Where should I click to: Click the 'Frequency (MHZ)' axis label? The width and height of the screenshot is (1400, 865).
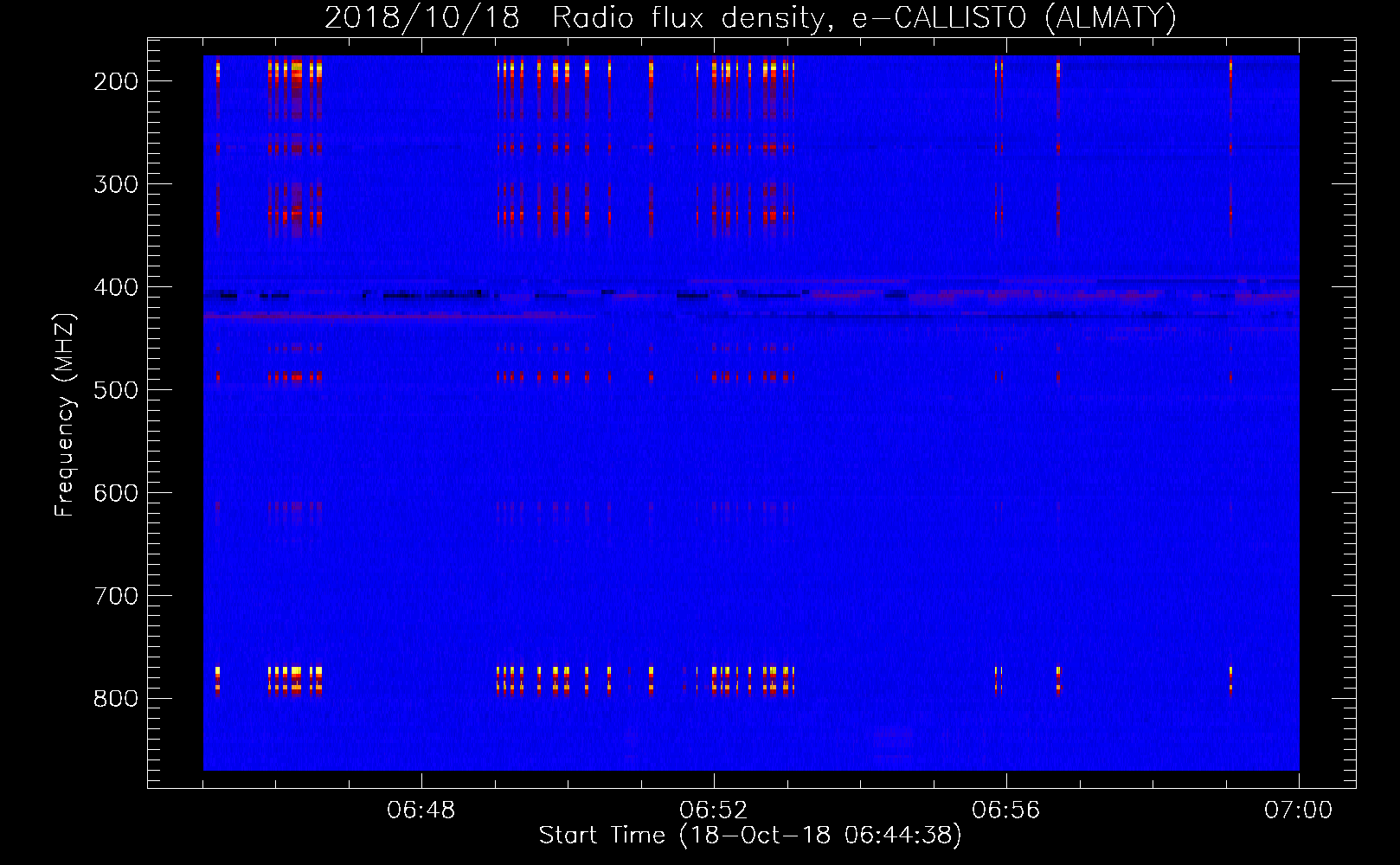point(65,414)
